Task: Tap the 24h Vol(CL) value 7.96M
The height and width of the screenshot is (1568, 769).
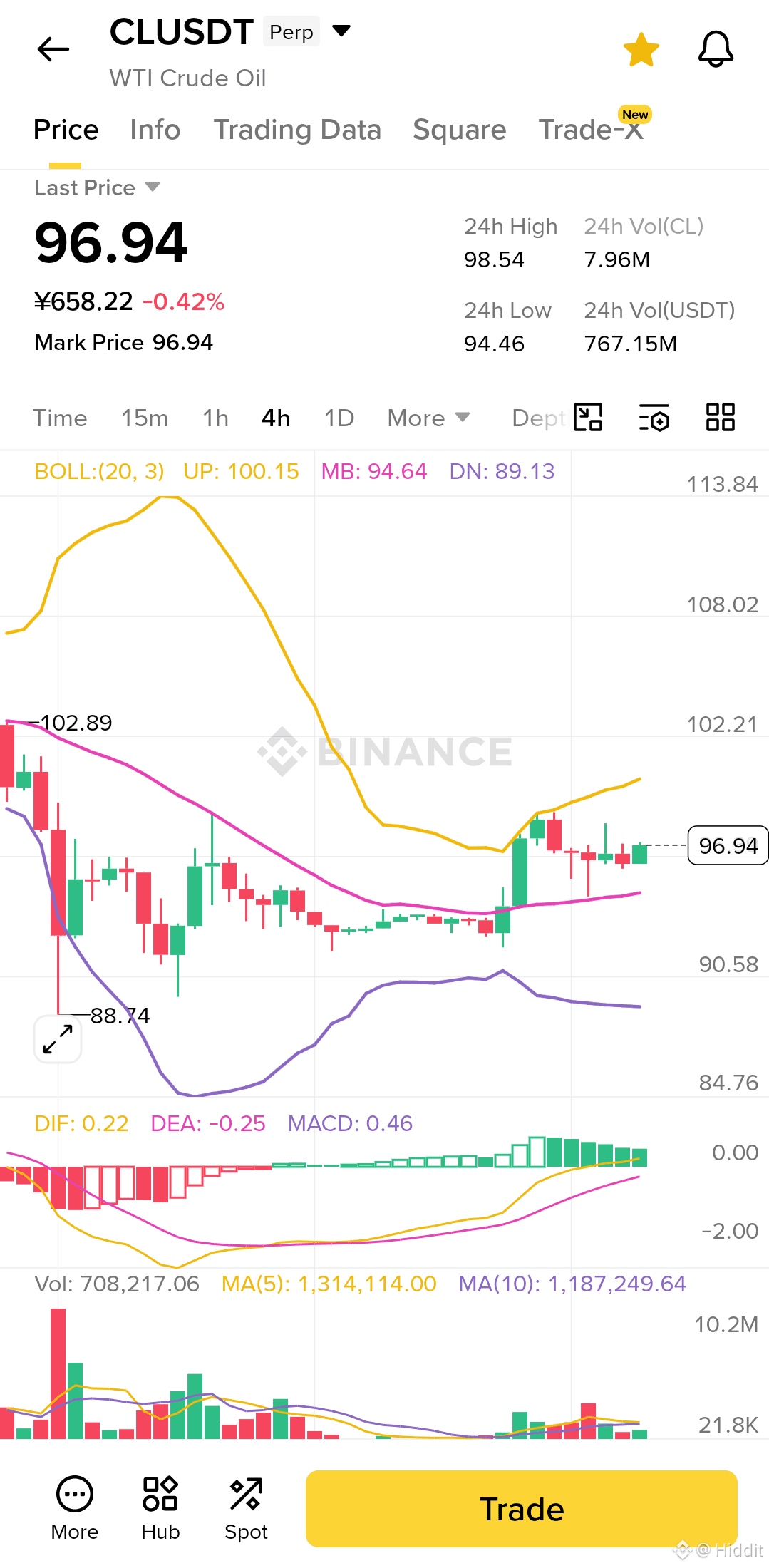Action: coord(616,259)
